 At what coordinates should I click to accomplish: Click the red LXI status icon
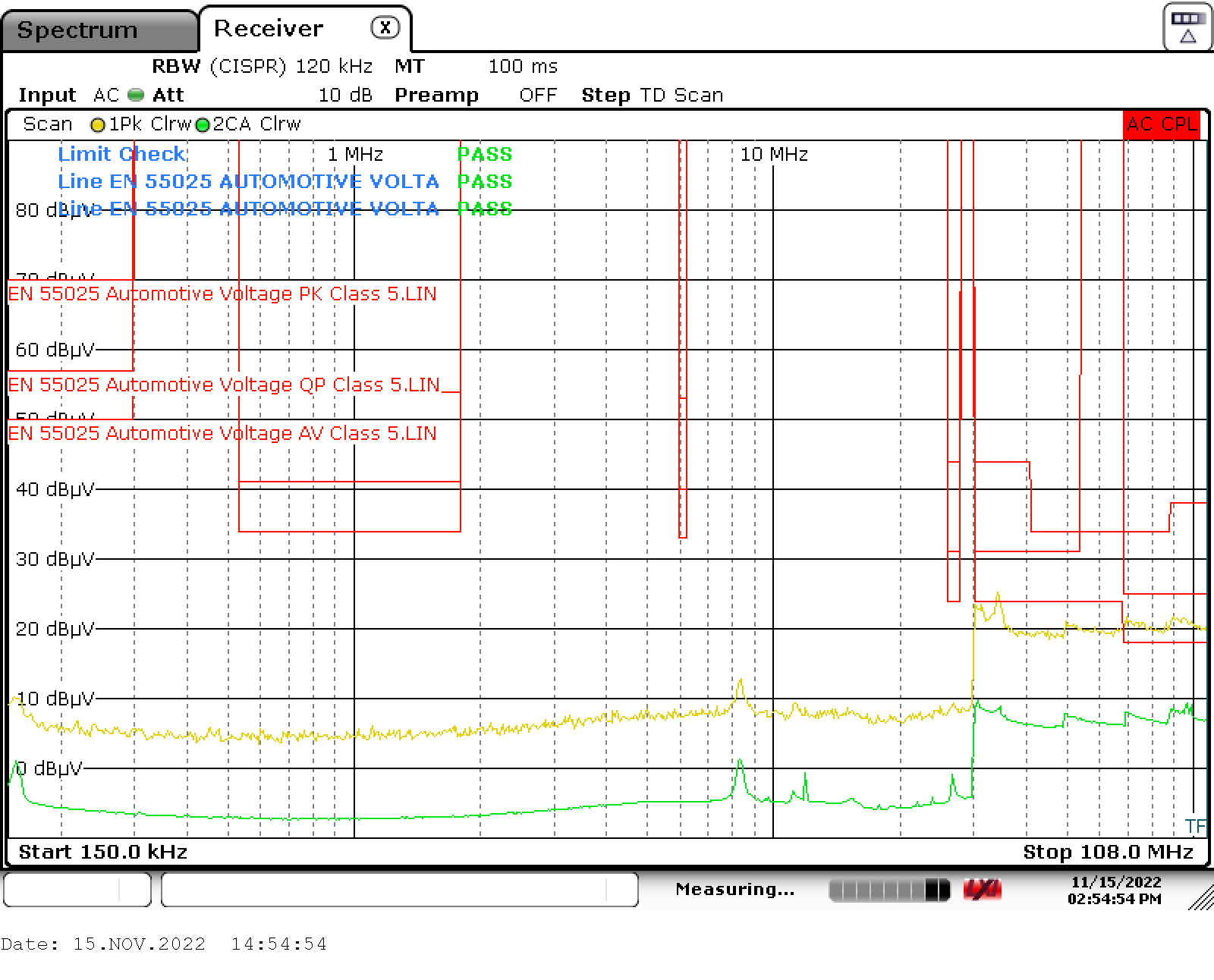[981, 888]
